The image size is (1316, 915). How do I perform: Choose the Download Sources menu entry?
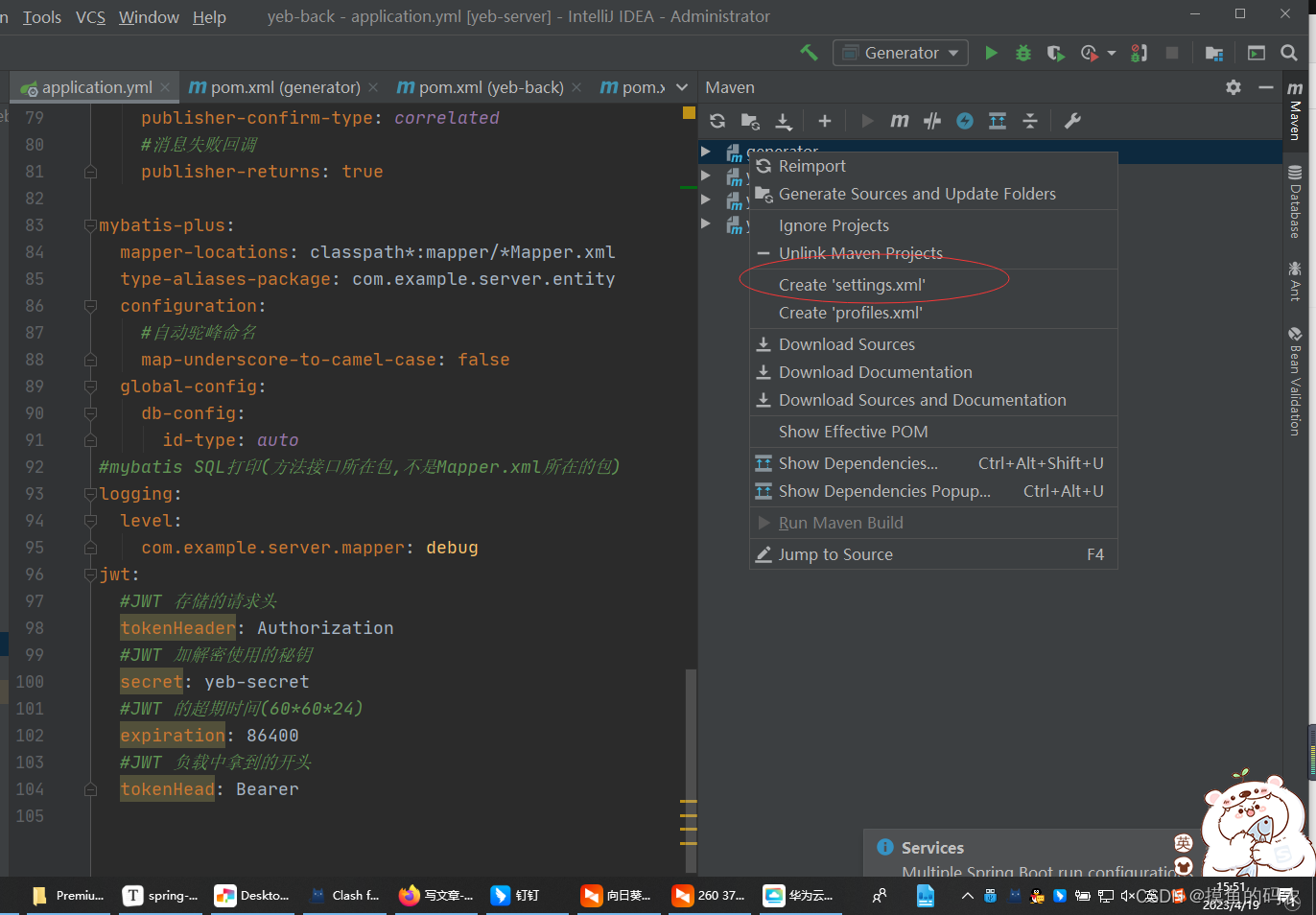(x=933, y=344)
